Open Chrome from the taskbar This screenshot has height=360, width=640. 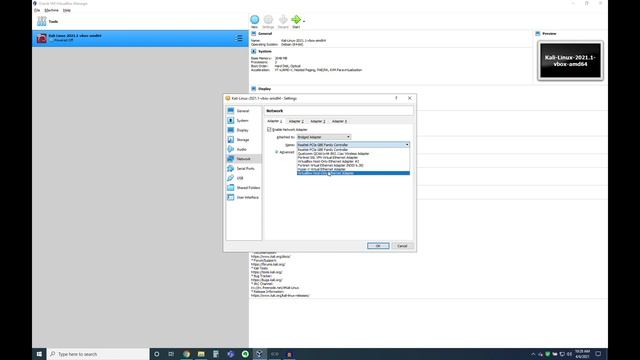click(187, 354)
